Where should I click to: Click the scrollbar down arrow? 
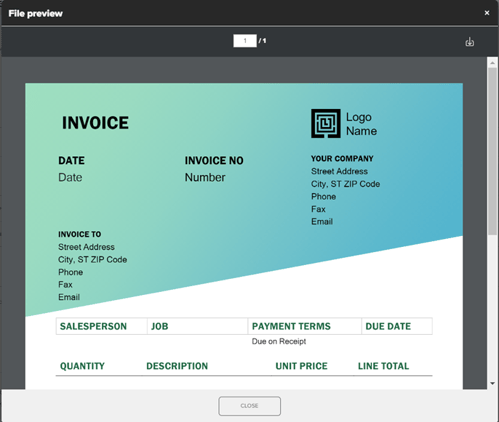click(x=492, y=384)
